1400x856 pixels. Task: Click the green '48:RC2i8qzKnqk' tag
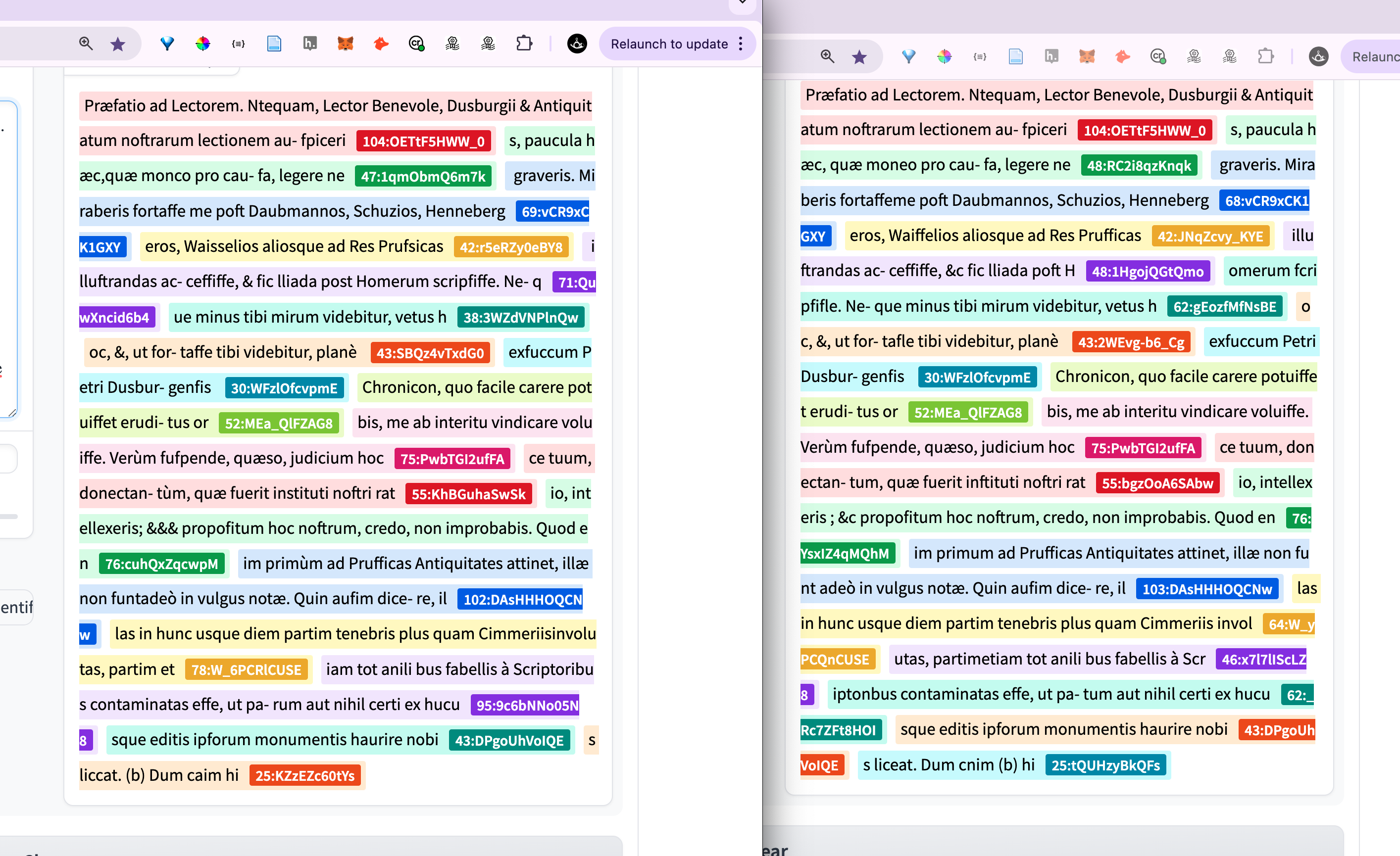[x=1139, y=165]
